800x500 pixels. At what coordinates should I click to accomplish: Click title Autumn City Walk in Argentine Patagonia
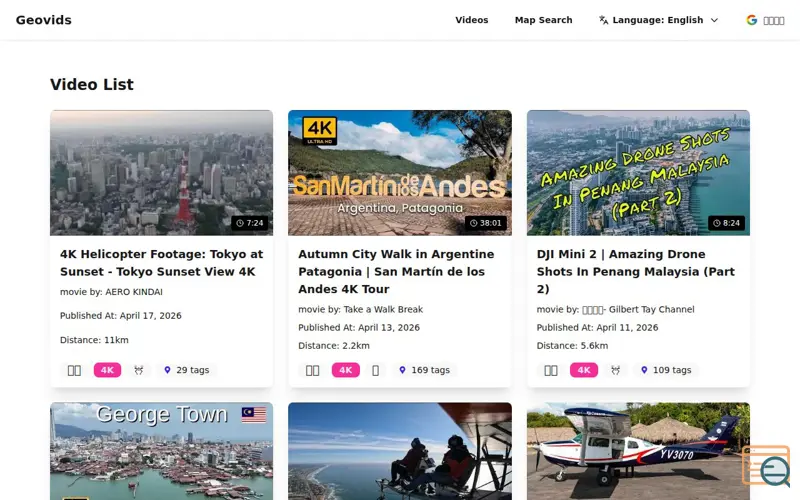coord(396,271)
